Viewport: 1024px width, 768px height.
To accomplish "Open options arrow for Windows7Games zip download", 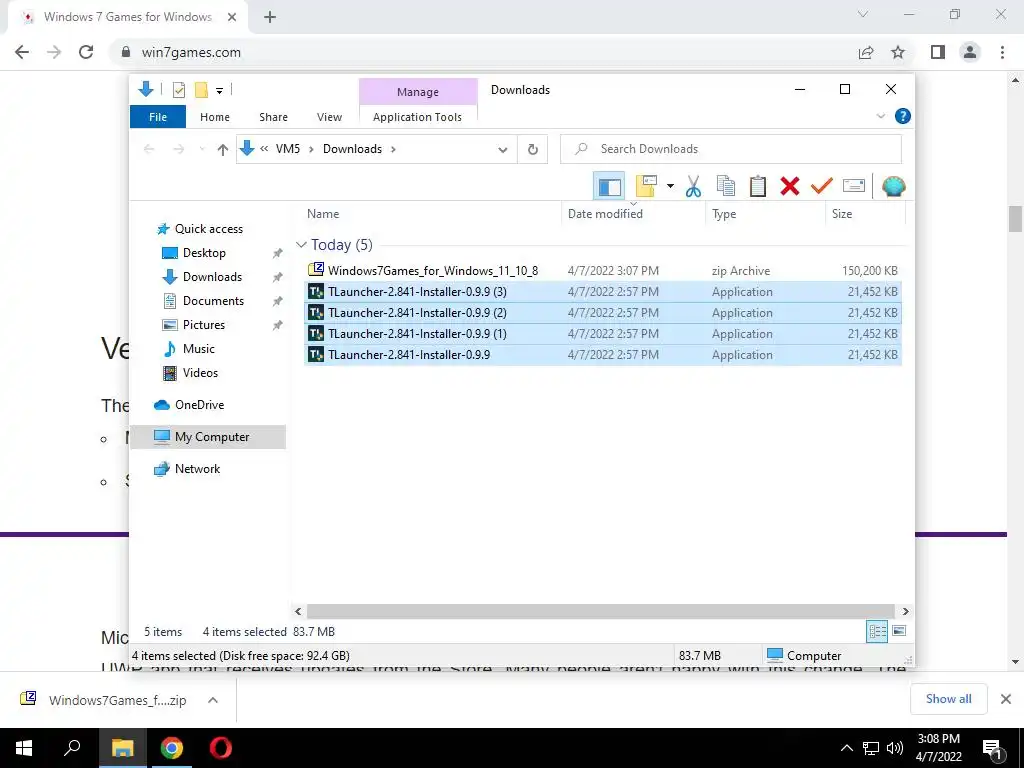I will [x=213, y=700].
